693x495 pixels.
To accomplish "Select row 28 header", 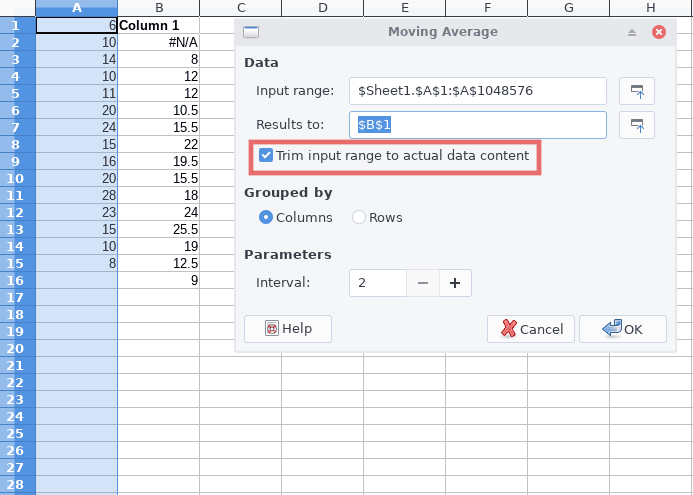I will click(18, 484).
